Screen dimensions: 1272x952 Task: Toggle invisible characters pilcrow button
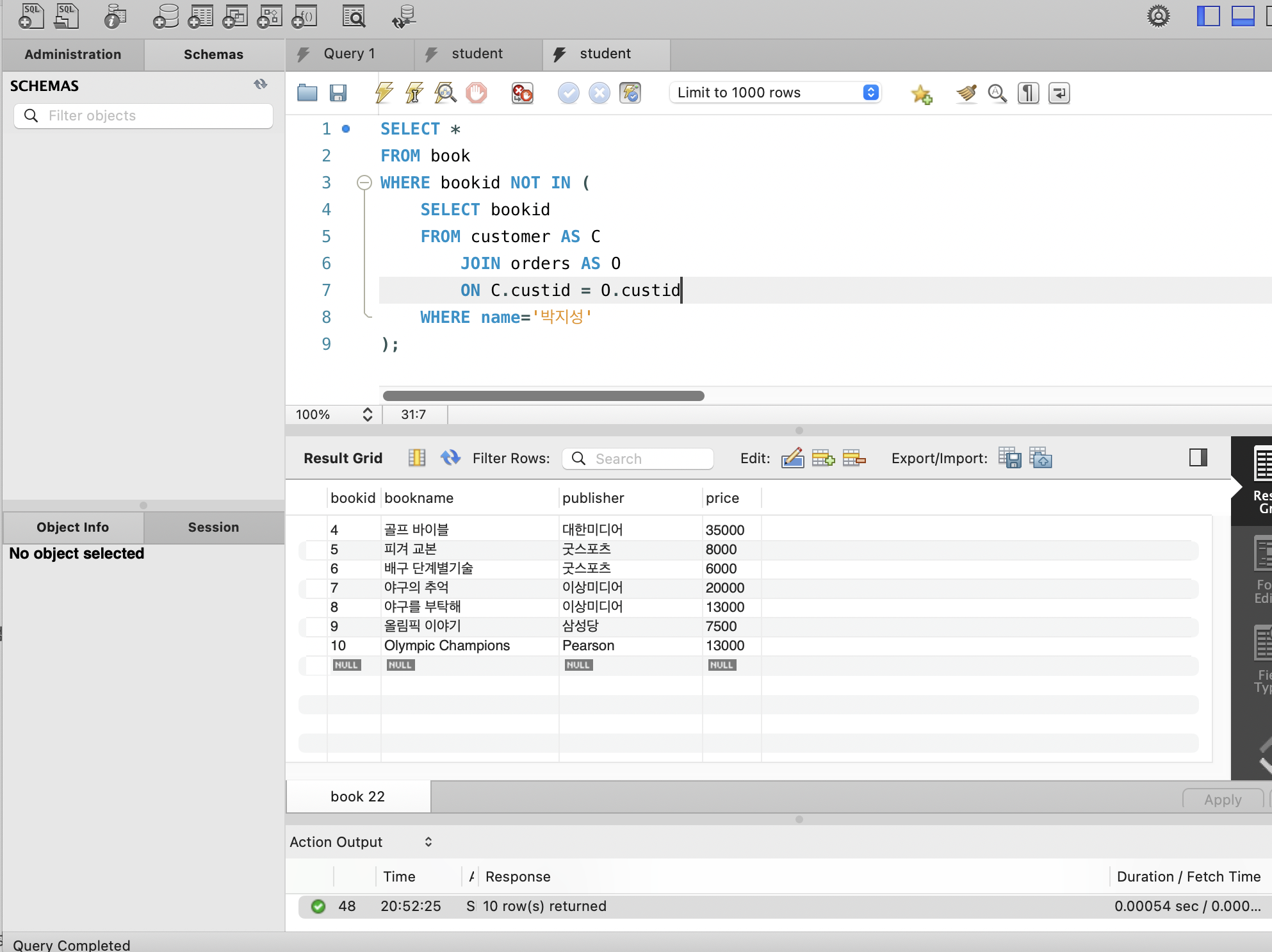(1028, 93)
